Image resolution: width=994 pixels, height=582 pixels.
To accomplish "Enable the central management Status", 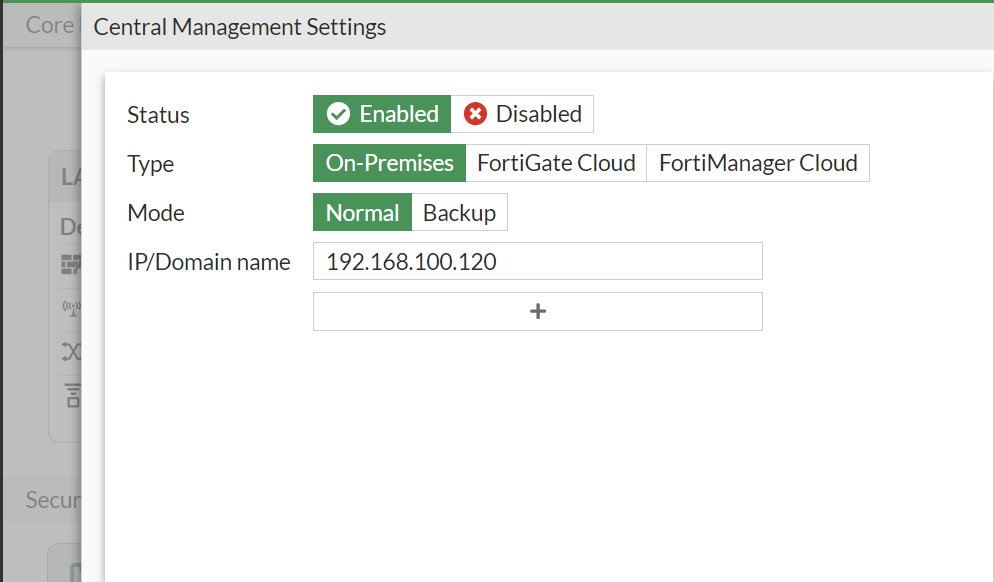I will [x=381, y=113].
